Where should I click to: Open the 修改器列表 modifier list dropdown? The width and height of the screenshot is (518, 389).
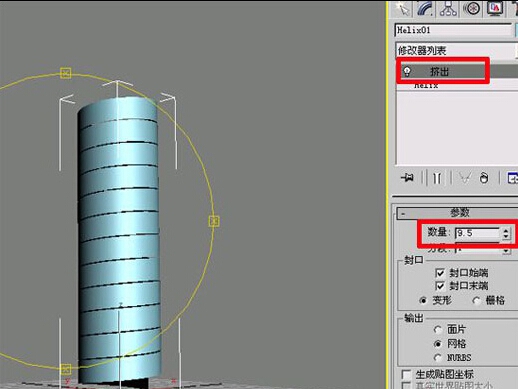(456, 51)
